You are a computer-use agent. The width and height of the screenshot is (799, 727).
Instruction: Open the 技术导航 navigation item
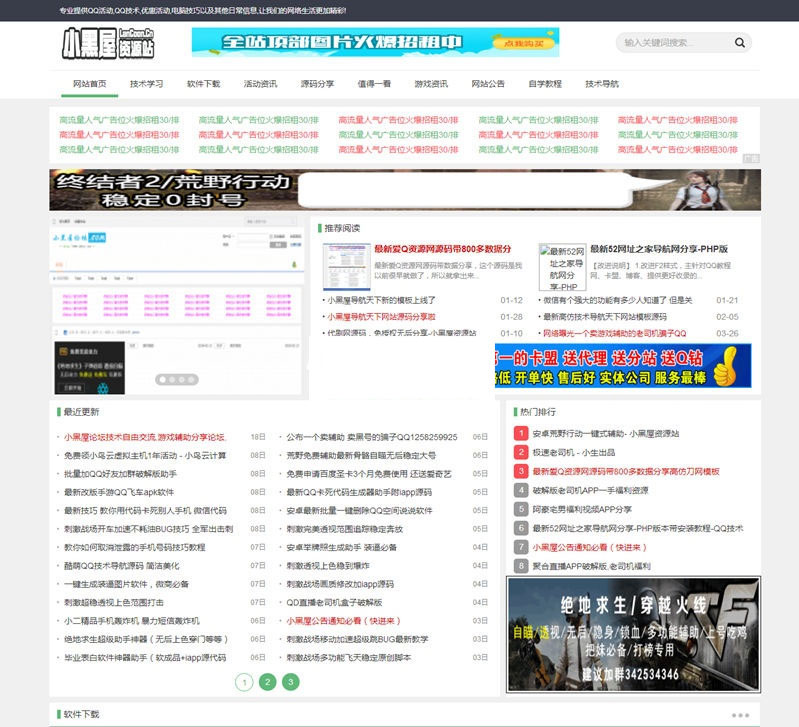click(602, 84)
